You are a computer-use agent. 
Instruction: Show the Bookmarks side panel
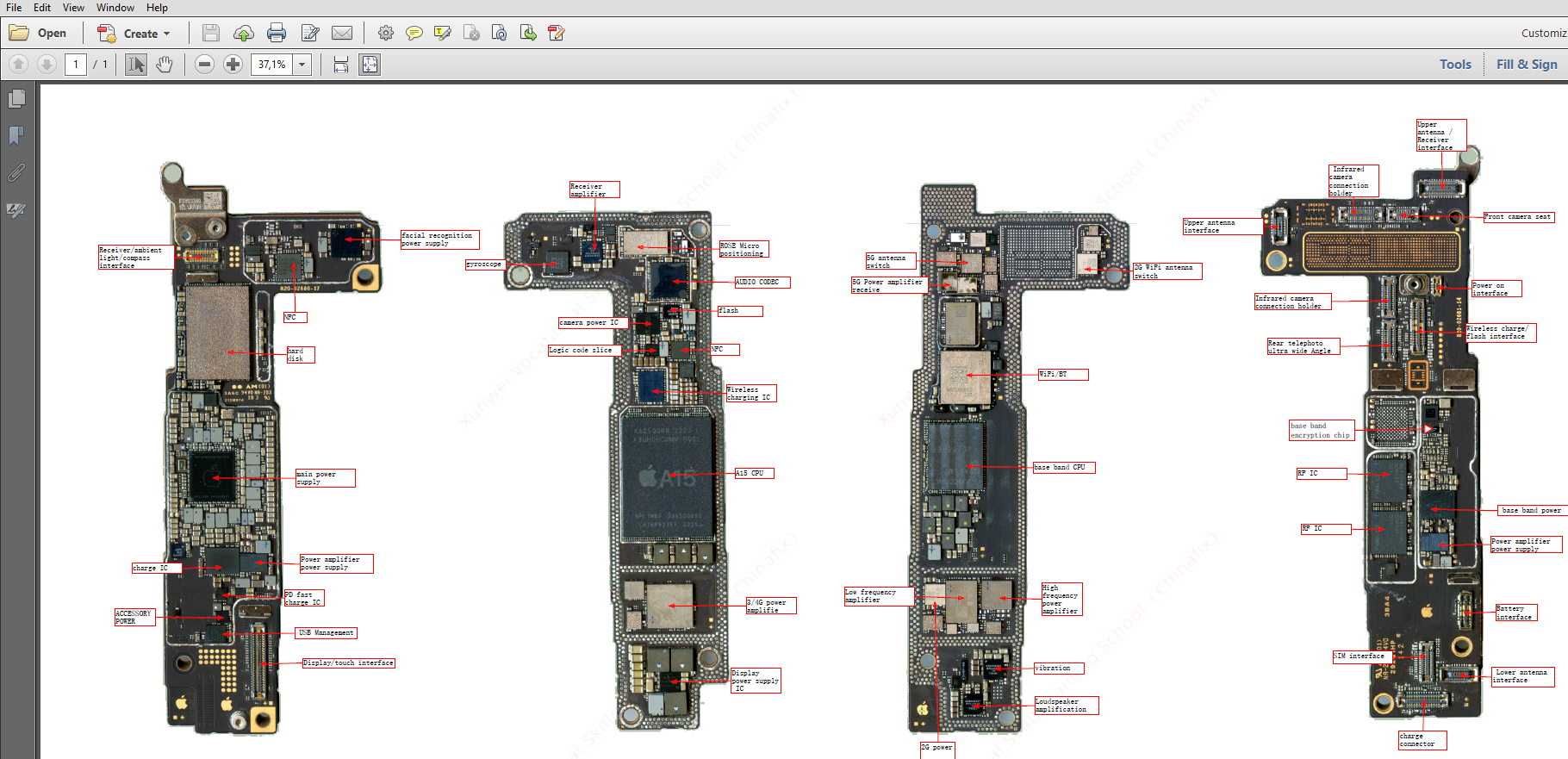[16, 135]
